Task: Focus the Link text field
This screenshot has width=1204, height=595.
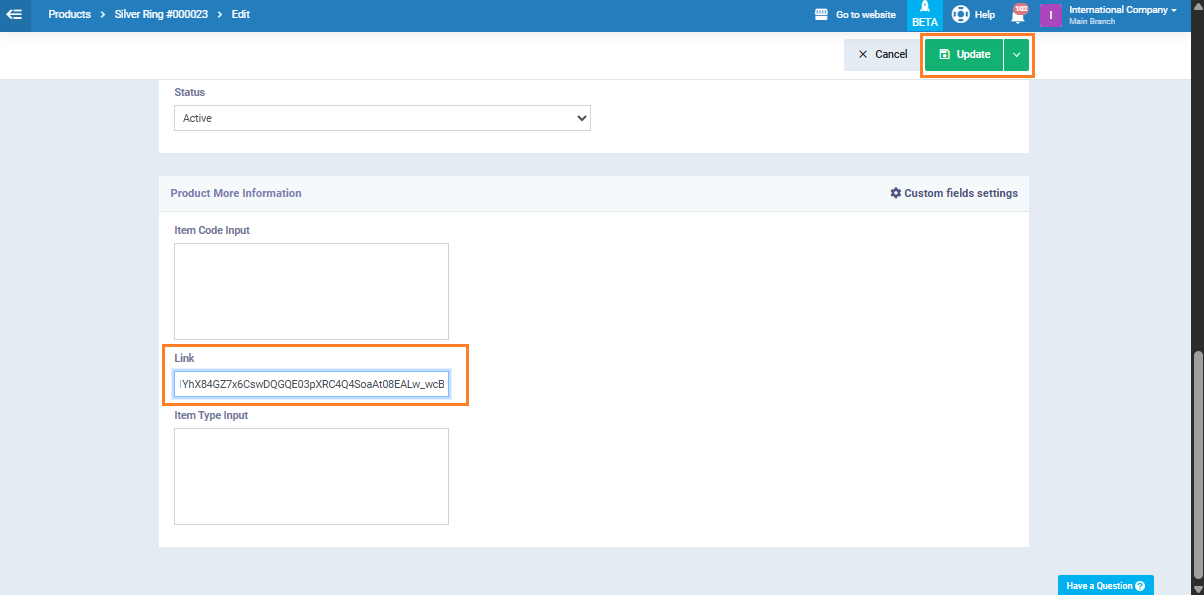Action: [311, 384]
